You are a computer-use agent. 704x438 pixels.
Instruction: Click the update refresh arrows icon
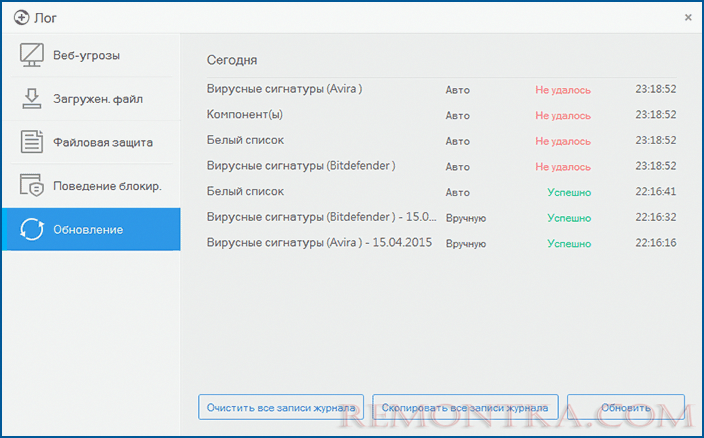[31, 230]
